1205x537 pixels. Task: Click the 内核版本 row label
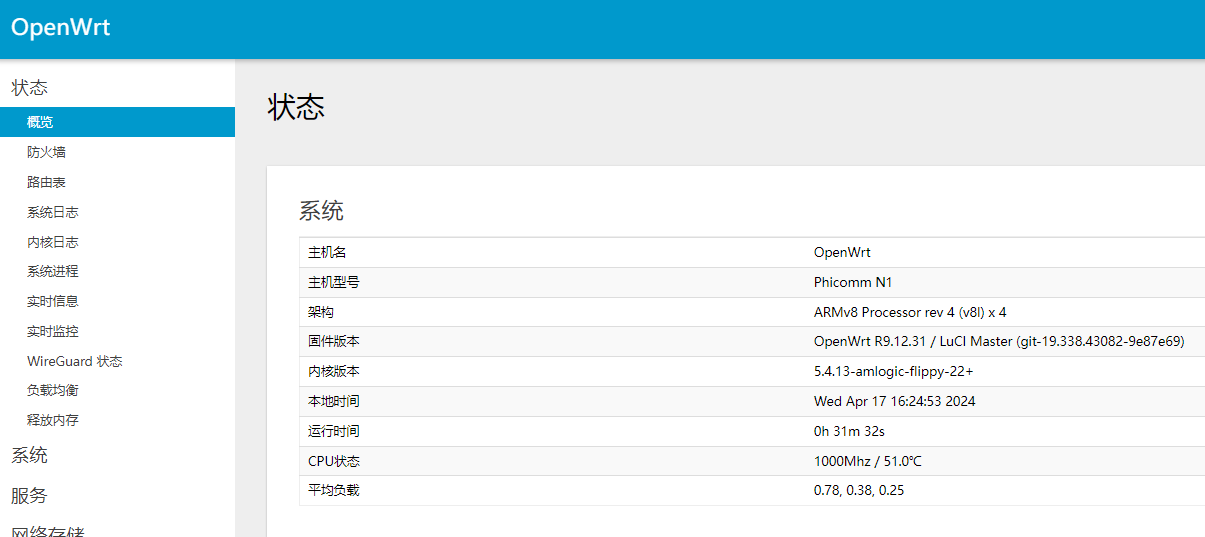(334, 371)
